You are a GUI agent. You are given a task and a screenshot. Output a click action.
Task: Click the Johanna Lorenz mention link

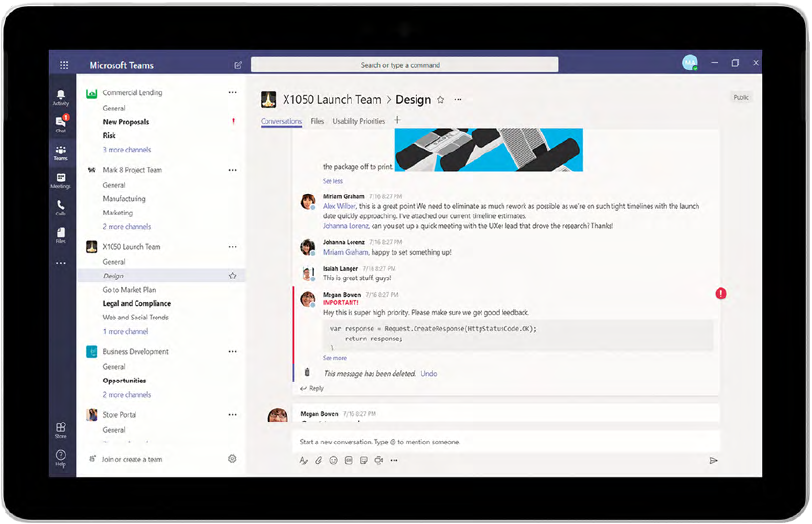[346, 226]
